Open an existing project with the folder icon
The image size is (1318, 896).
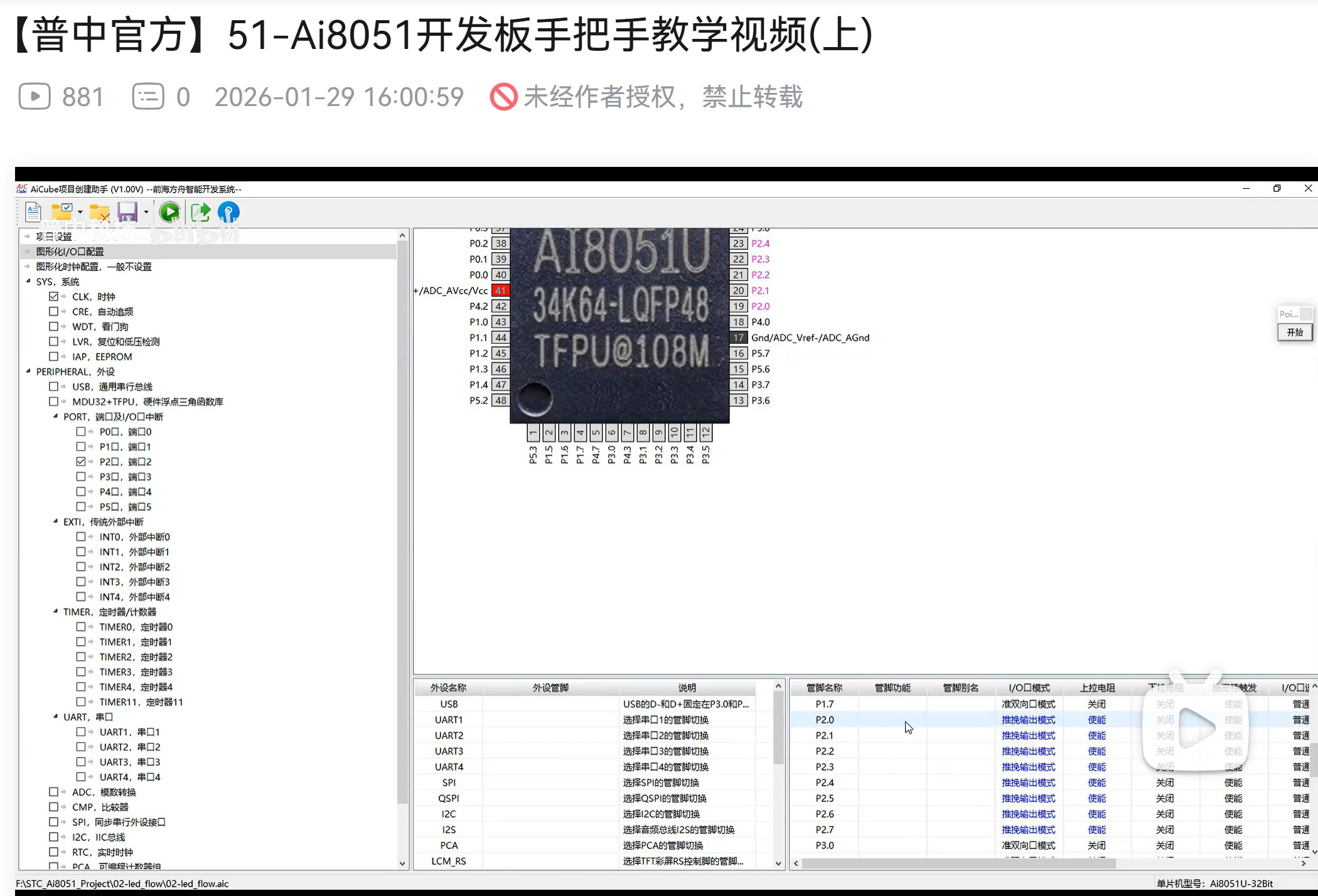pyautogui.click(x=61, y=212)
